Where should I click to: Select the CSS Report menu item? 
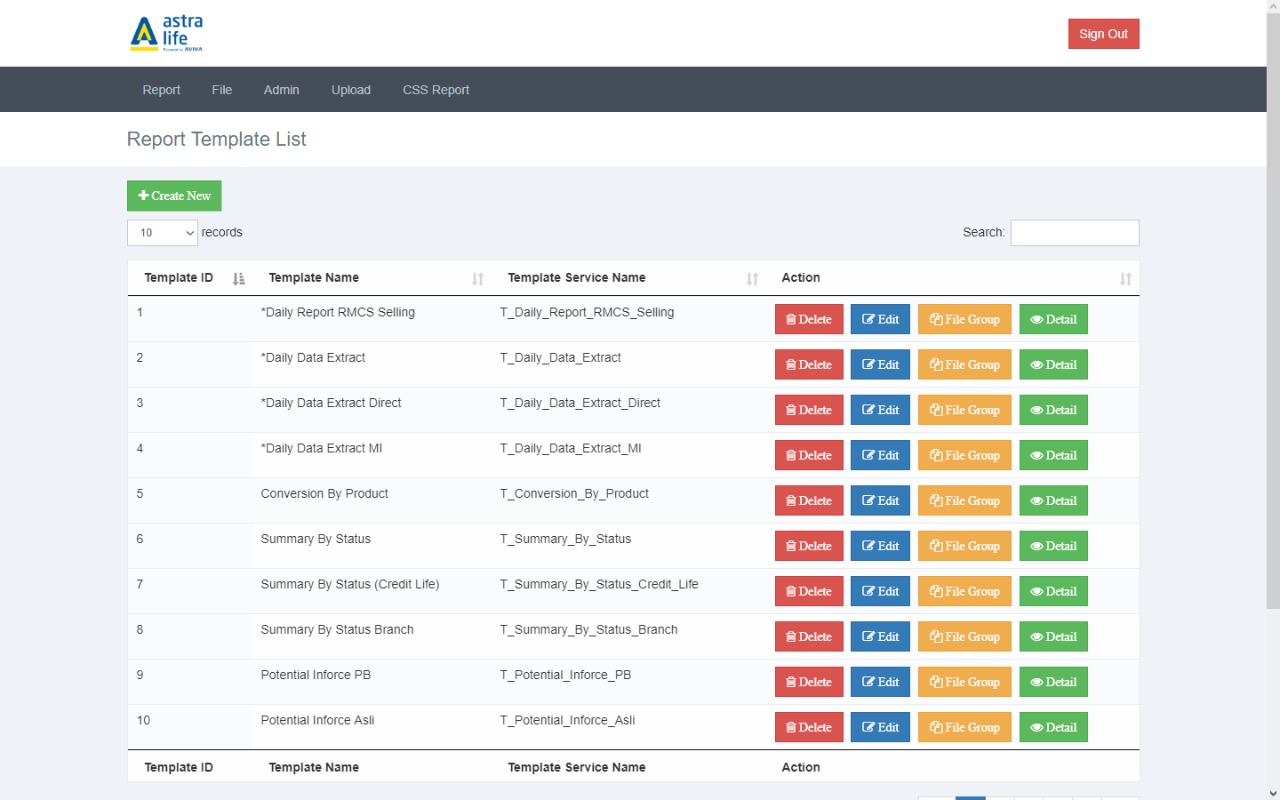tap(436, 90)
